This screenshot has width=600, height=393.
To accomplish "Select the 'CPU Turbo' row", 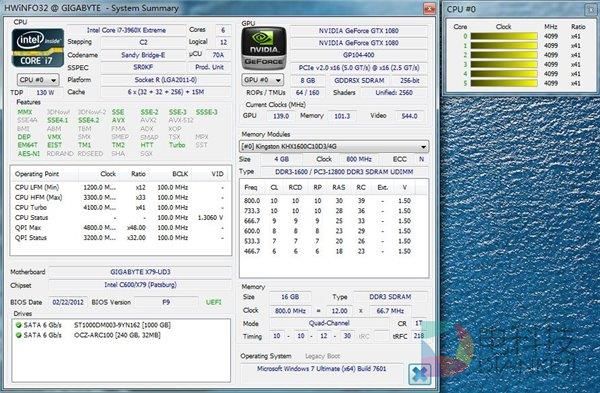I will tap(120, 207).
